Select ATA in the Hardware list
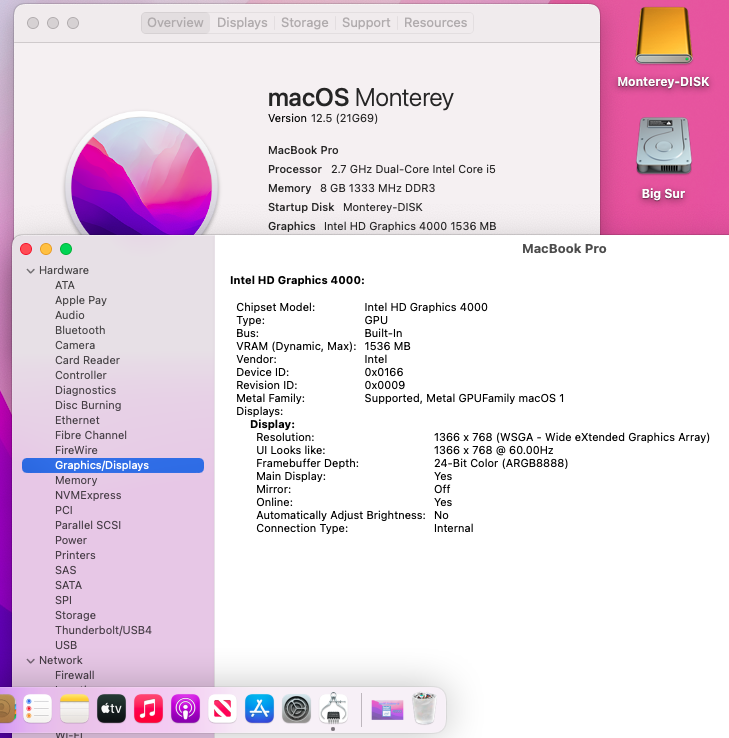Image resolution: width=729 pixels, height=738 pixels. (x=65, y=285)
